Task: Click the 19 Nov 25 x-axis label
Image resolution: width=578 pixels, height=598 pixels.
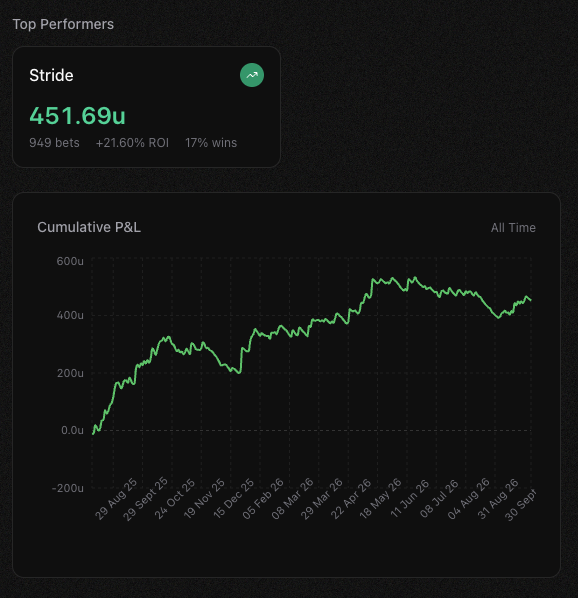Action: pos(204,499)
